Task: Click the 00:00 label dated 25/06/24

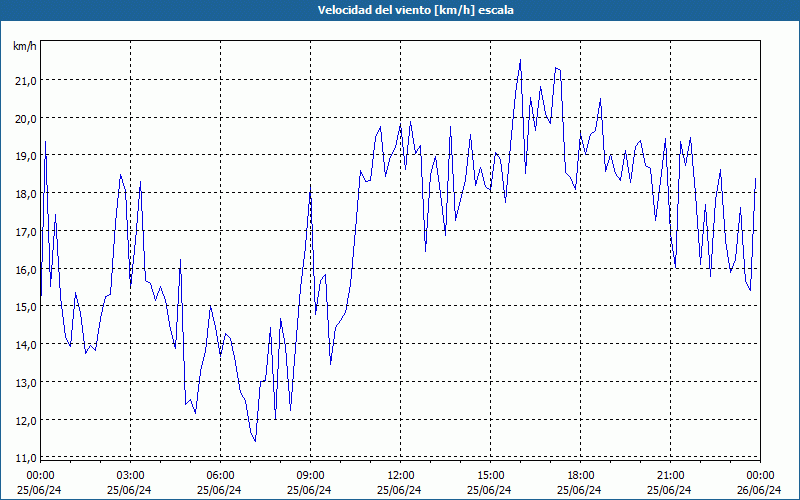Action: coord(40,476)
